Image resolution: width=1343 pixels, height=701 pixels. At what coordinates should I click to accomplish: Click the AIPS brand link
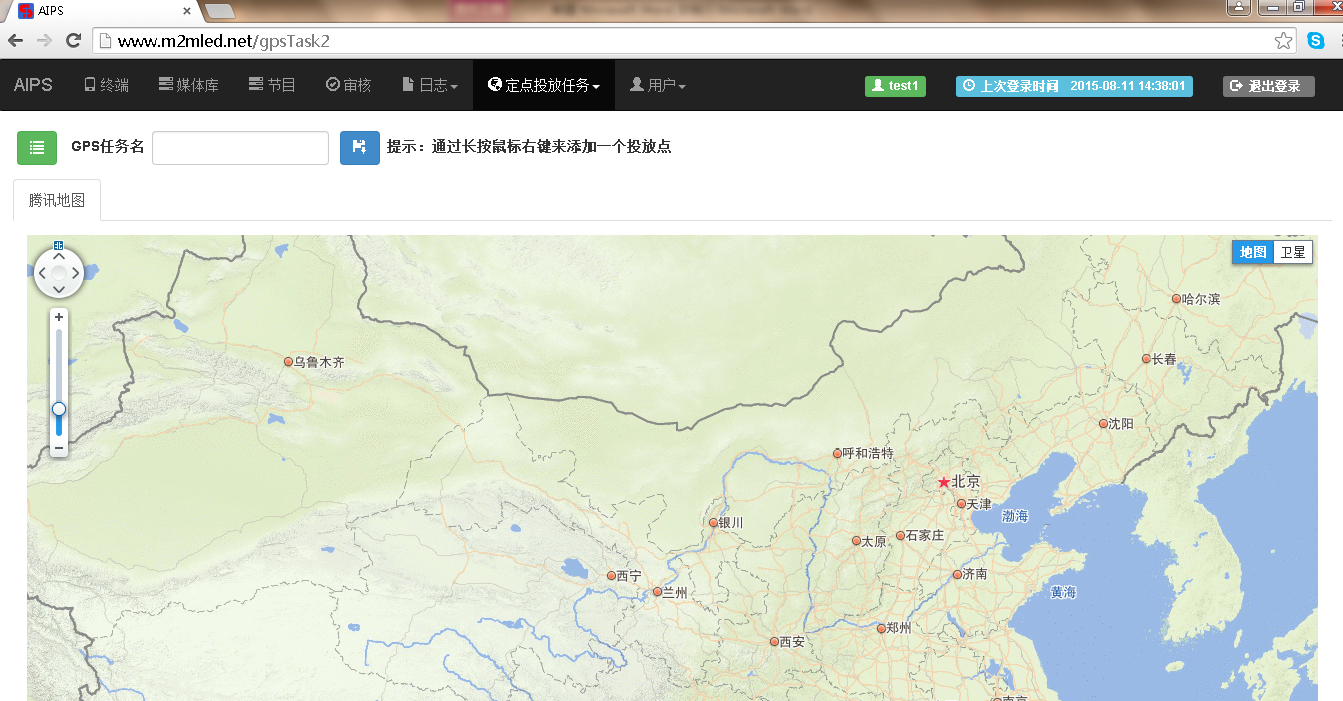click(x=33, y=86)
